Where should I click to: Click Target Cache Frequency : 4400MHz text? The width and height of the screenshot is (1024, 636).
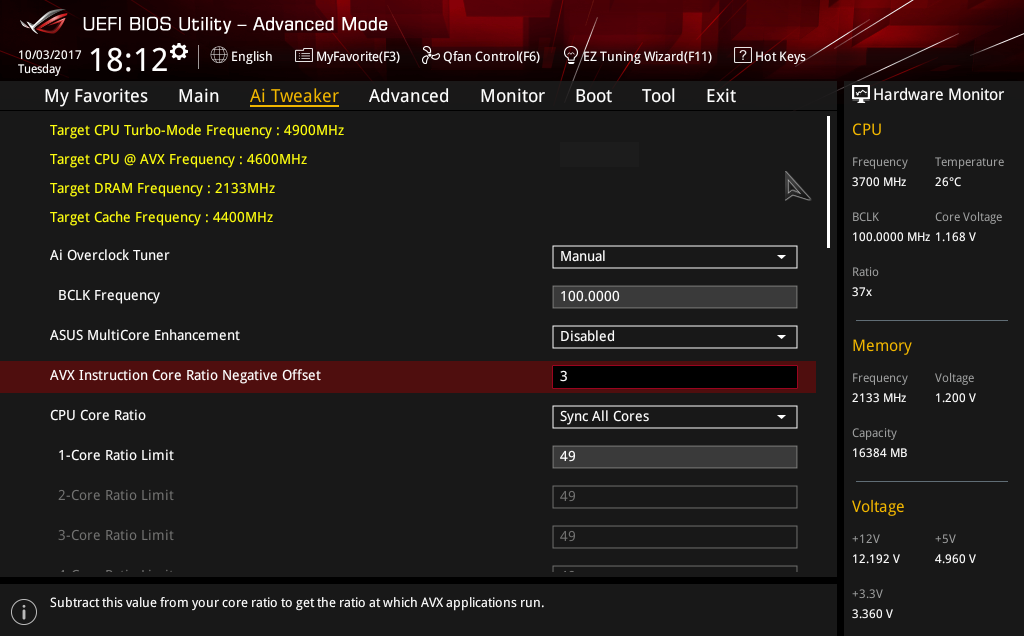click(161, 217)
